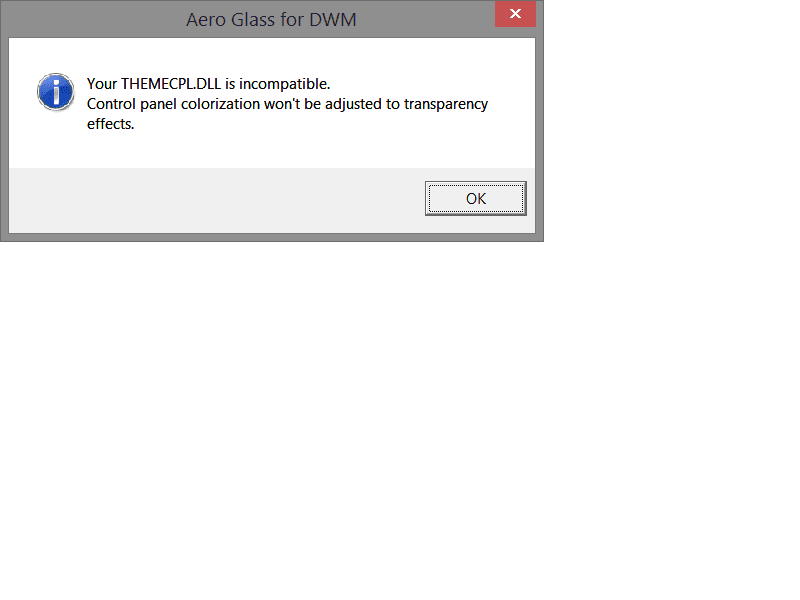Click the word colorization in the dialog text

click(x=220, y=104)
